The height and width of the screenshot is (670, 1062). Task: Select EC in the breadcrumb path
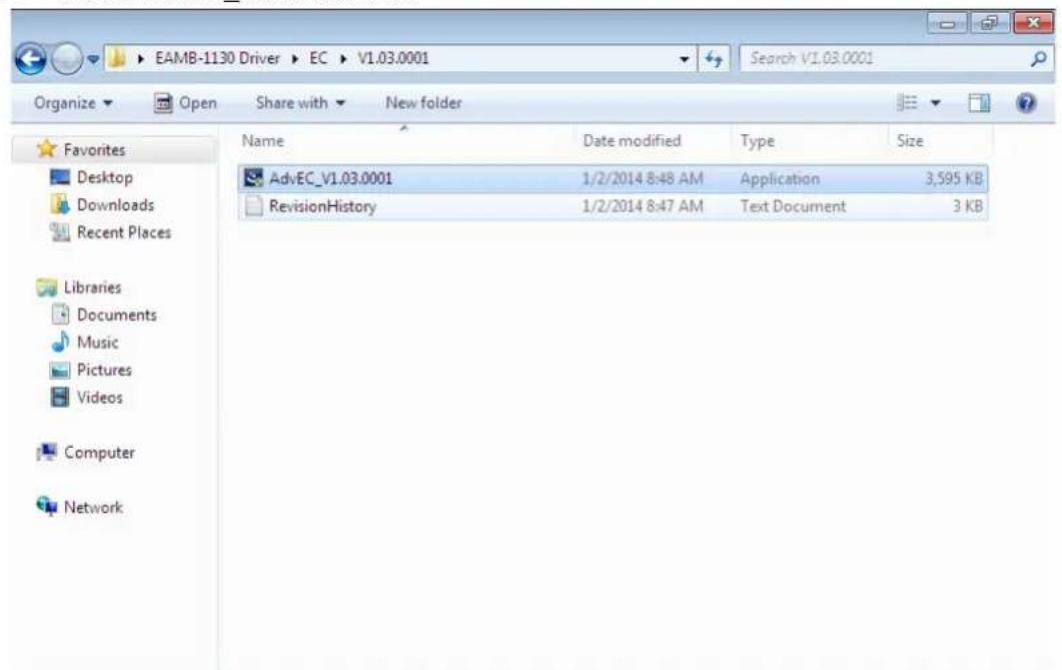point(318,58)
